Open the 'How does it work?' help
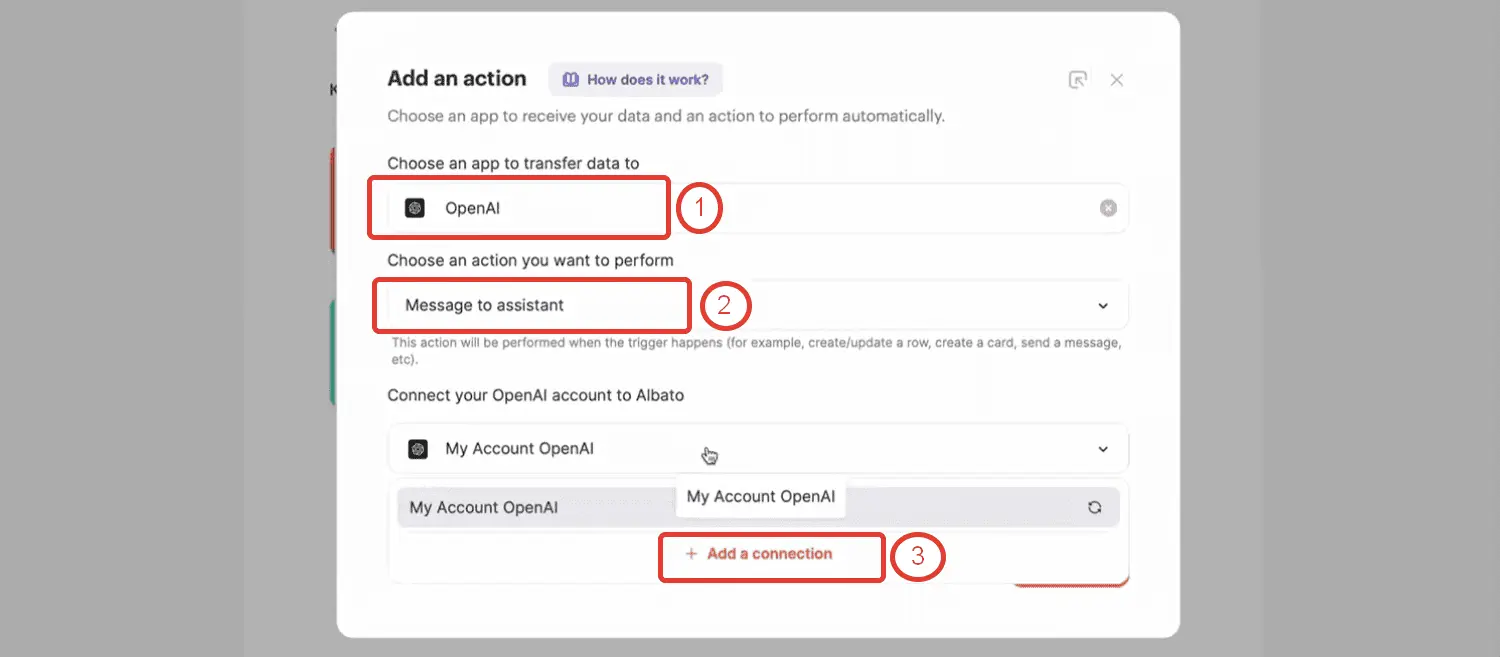 [635, 79]
